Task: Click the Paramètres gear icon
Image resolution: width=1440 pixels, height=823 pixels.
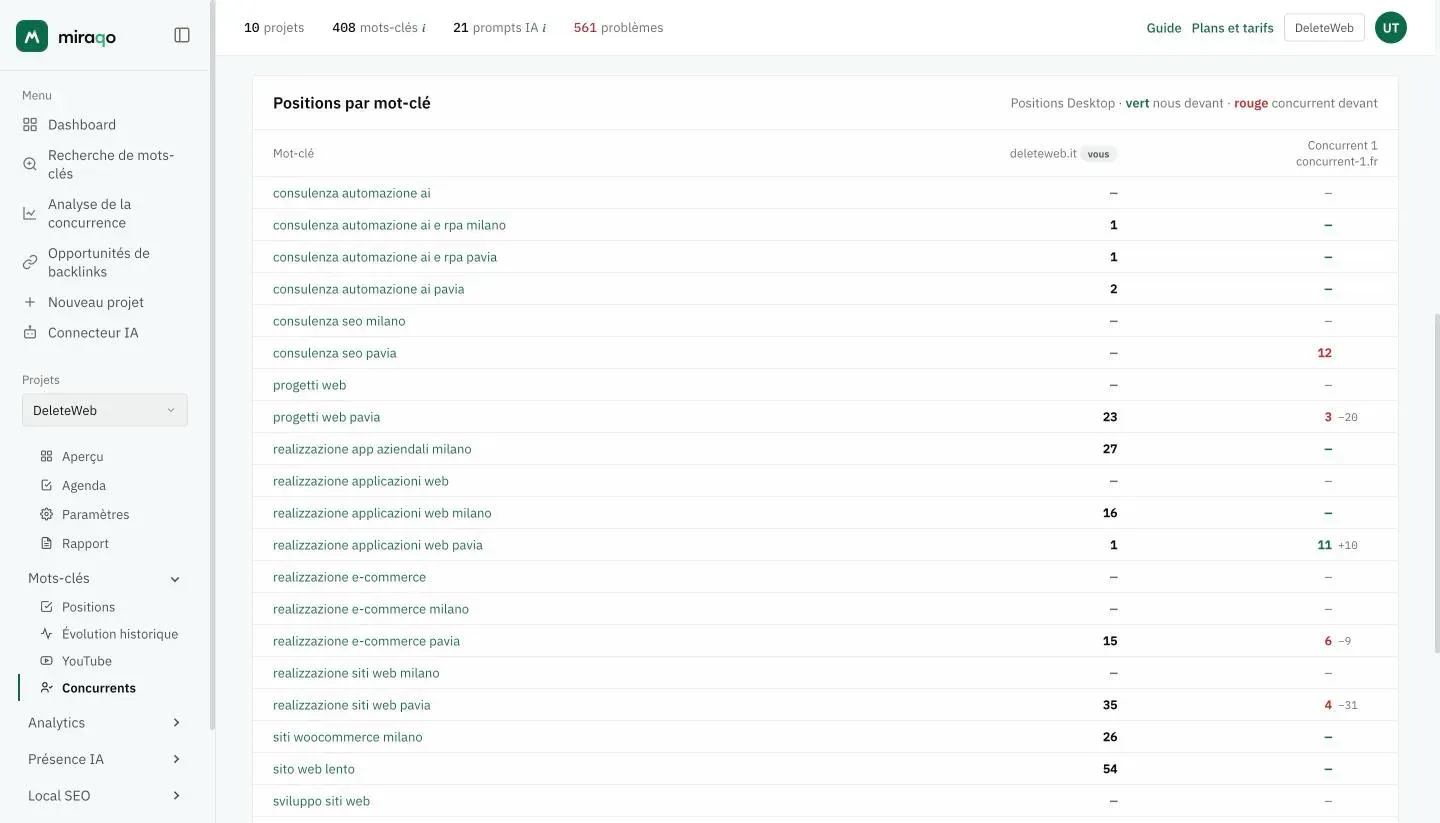Action: point(46,514)
